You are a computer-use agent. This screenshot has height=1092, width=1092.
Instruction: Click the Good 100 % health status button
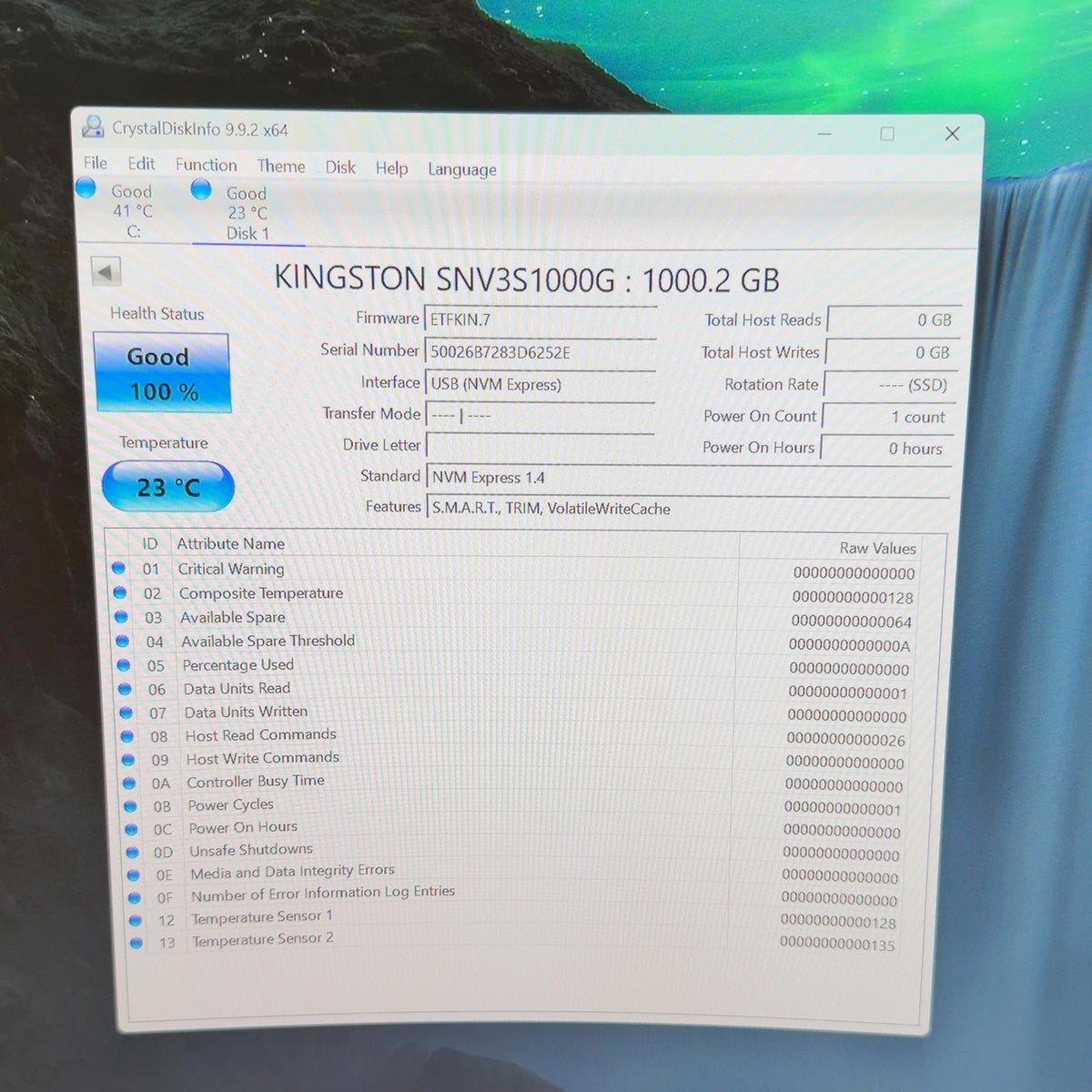click(x=162, y=373)
